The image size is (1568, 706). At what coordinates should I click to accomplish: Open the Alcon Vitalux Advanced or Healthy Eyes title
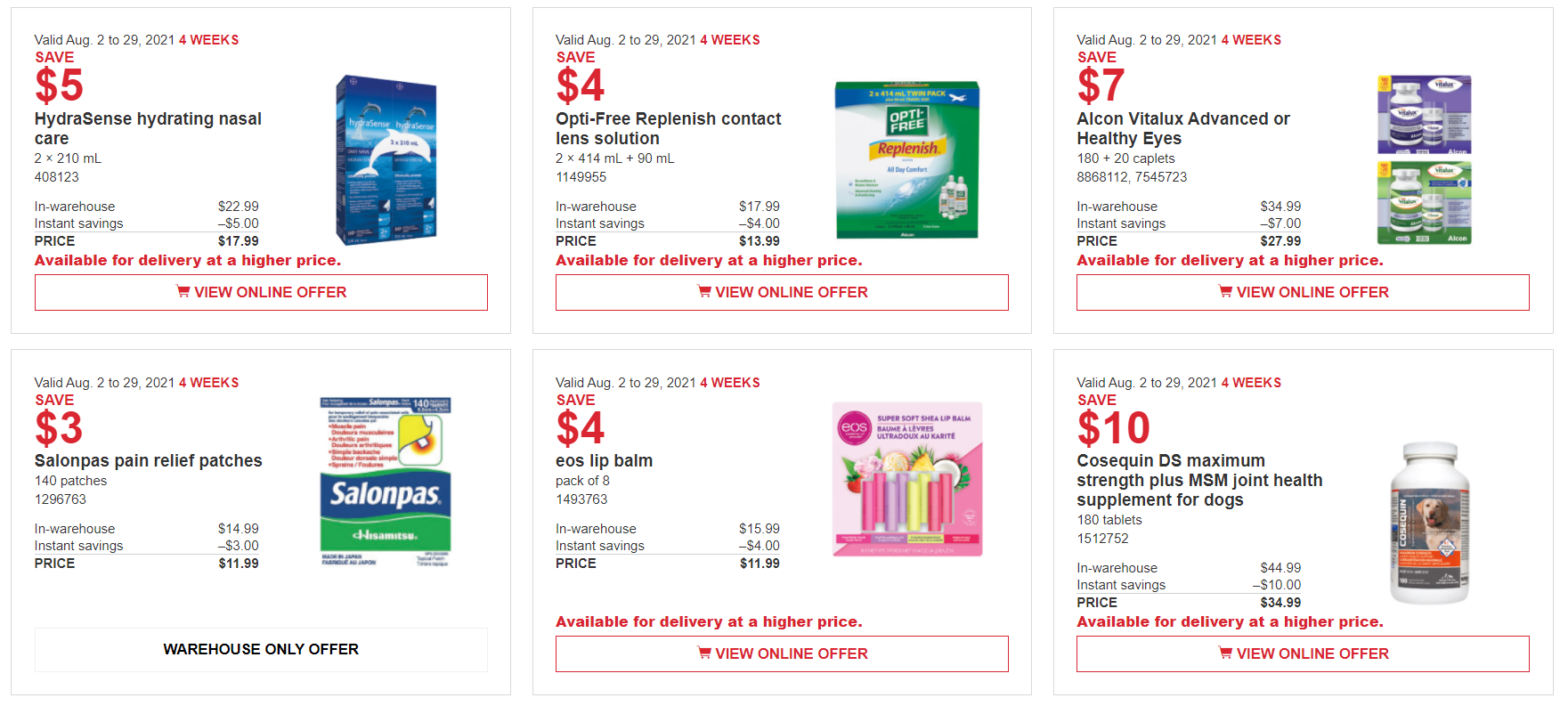click(1182, 128)
